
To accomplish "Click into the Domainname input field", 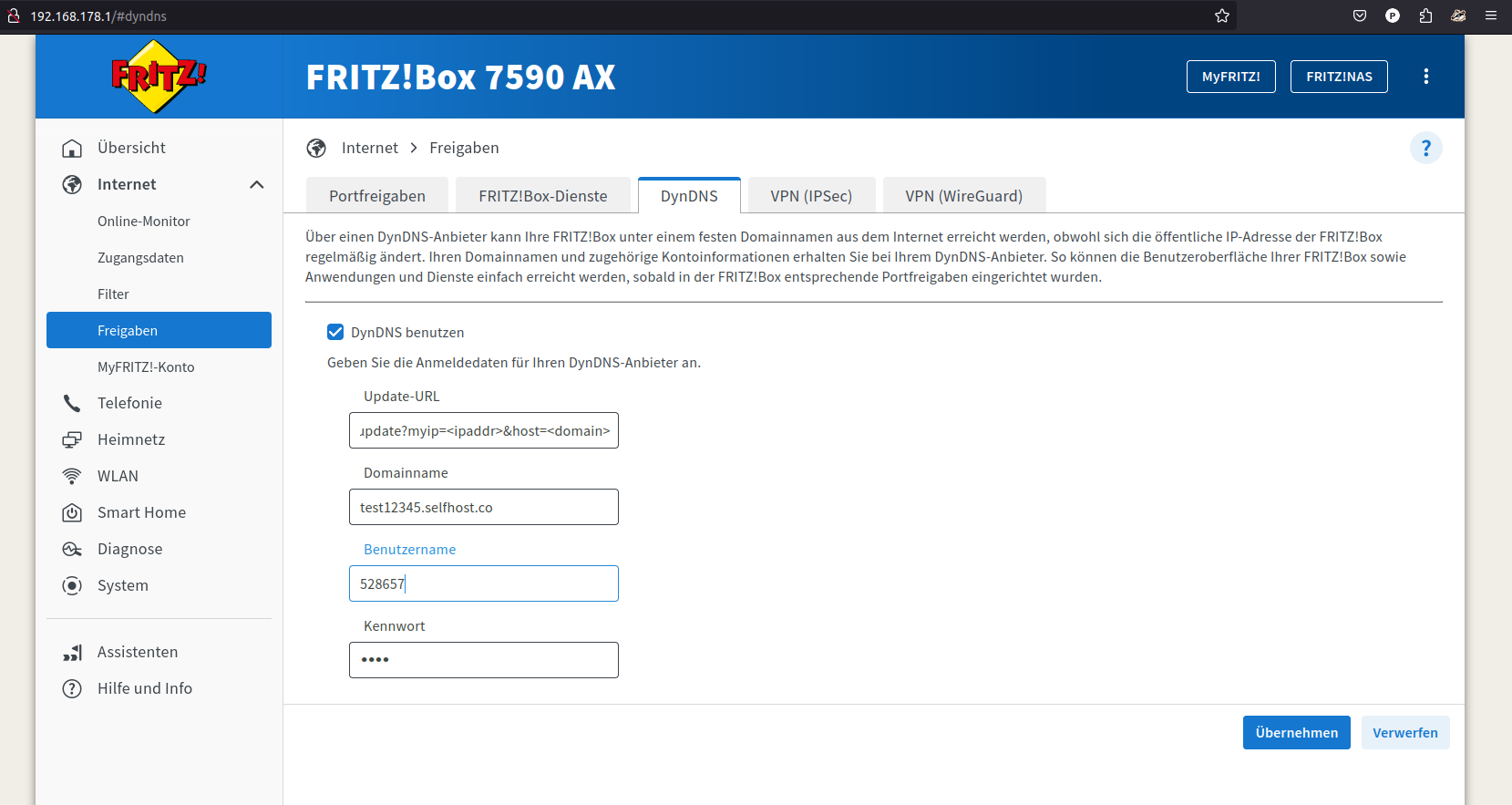I will click(x=483, y=507).
